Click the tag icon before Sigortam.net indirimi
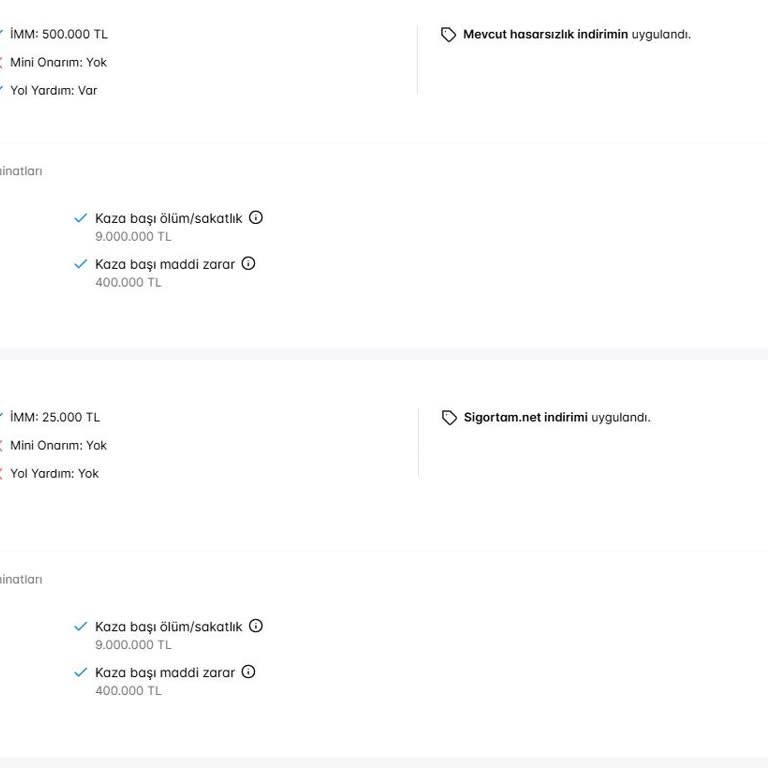The height and width of the screenshot is (768, 768). 449,418
